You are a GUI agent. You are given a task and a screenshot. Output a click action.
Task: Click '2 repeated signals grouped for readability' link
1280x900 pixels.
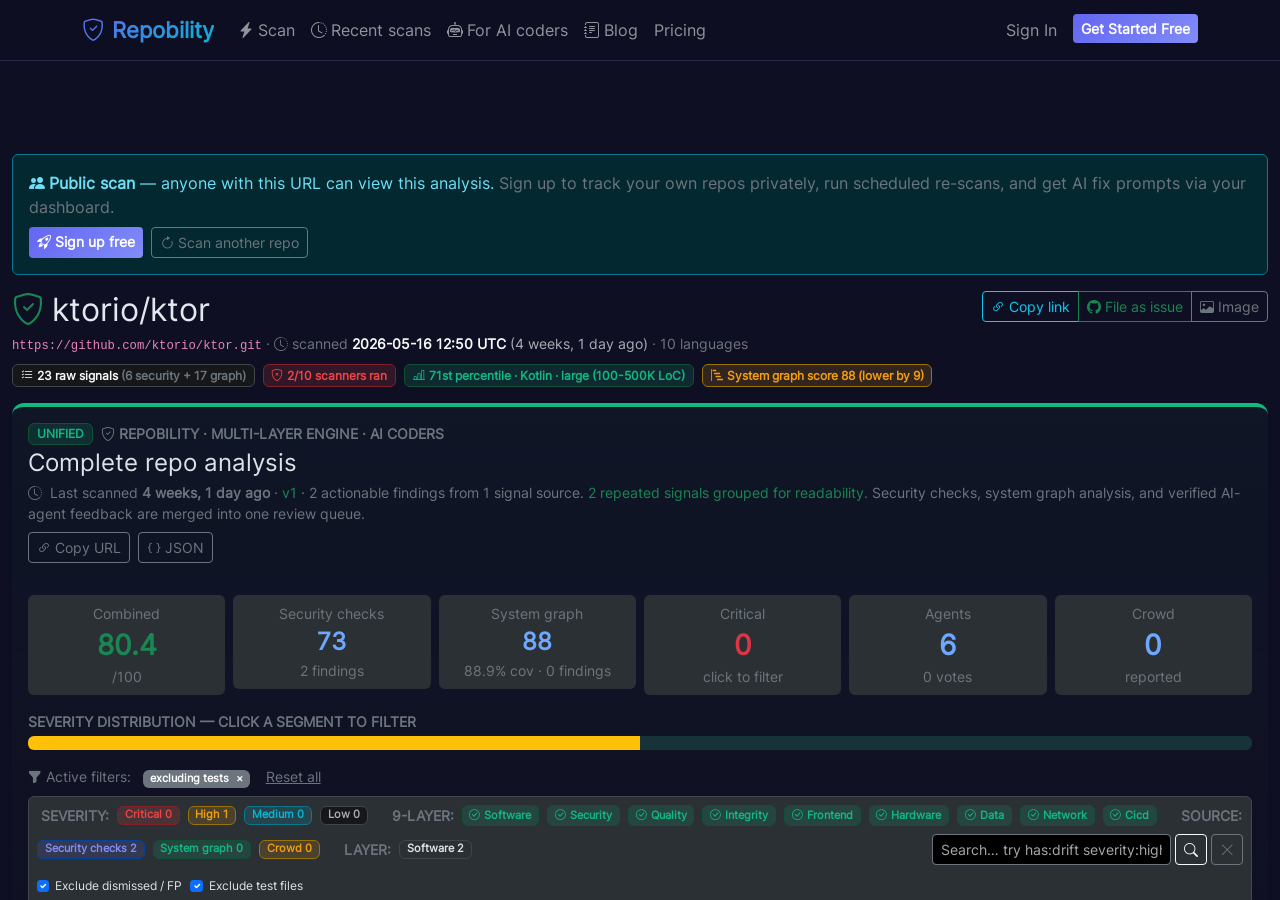(x=726, y=492)
